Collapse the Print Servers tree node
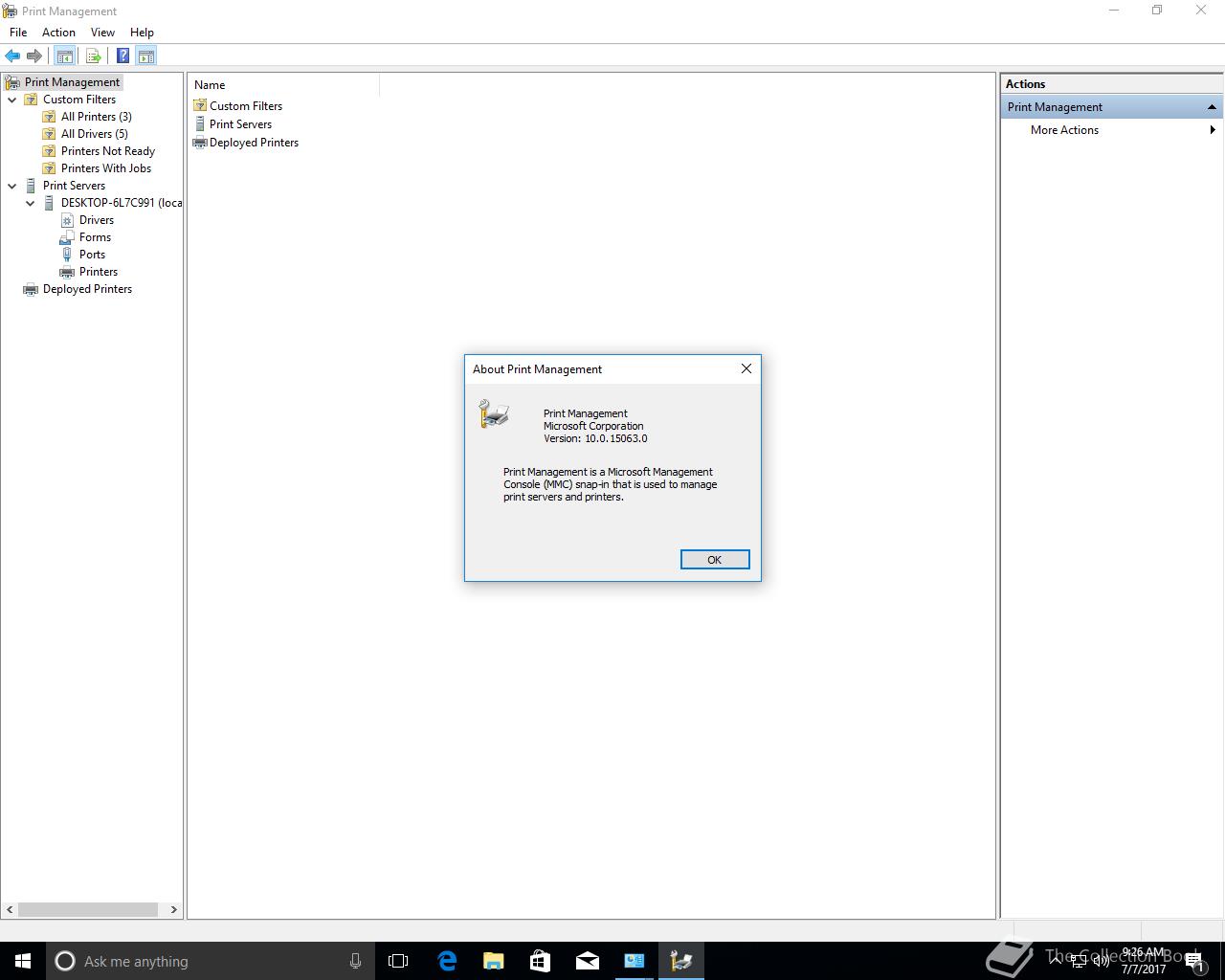Image resolution: width=1225 pixels, height=980 pixels. coord(12,186)
